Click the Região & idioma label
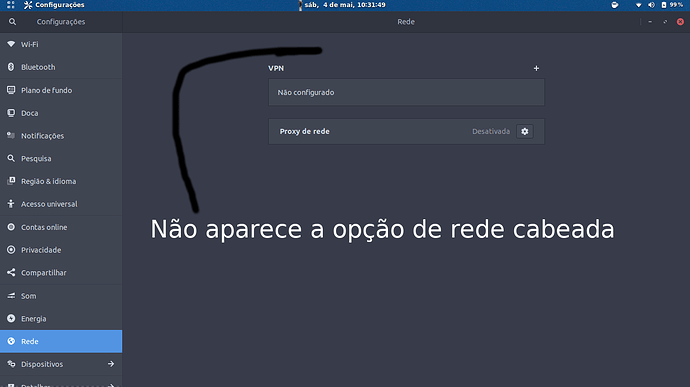This screenshot has width=690, height=387. [x=48, y=181]
